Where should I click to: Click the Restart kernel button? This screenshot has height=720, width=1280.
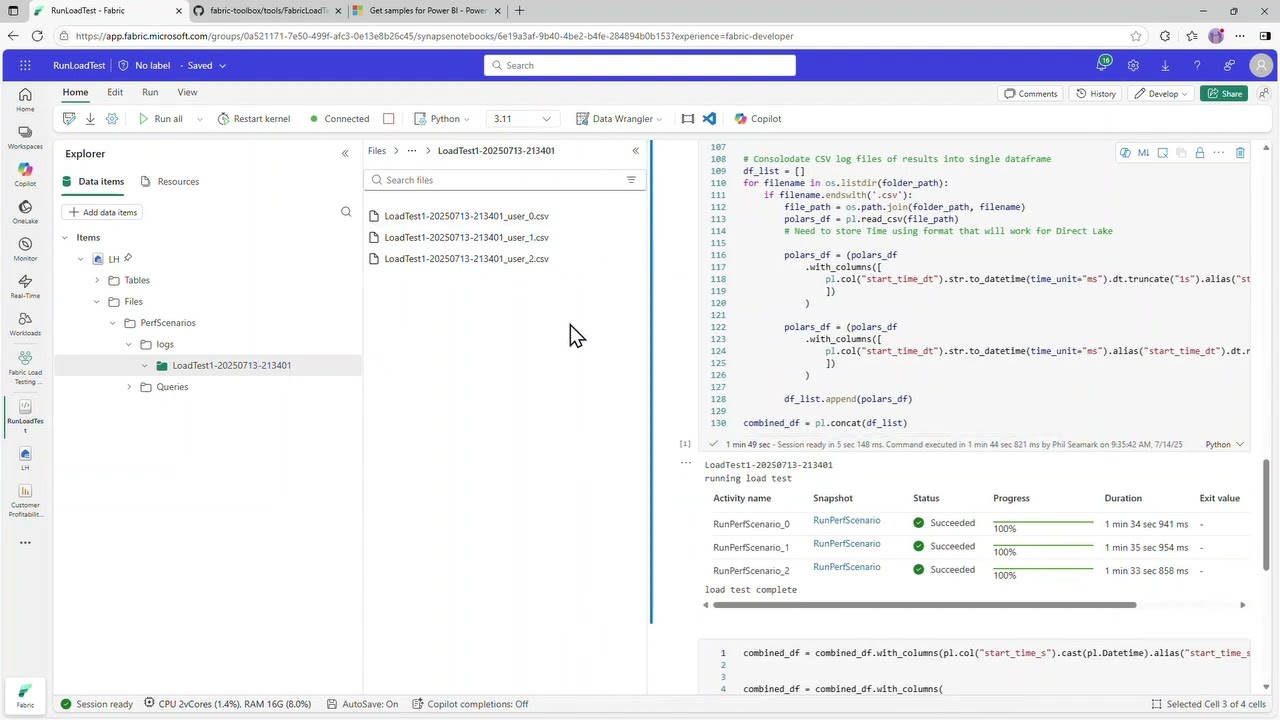click(254, 118)
